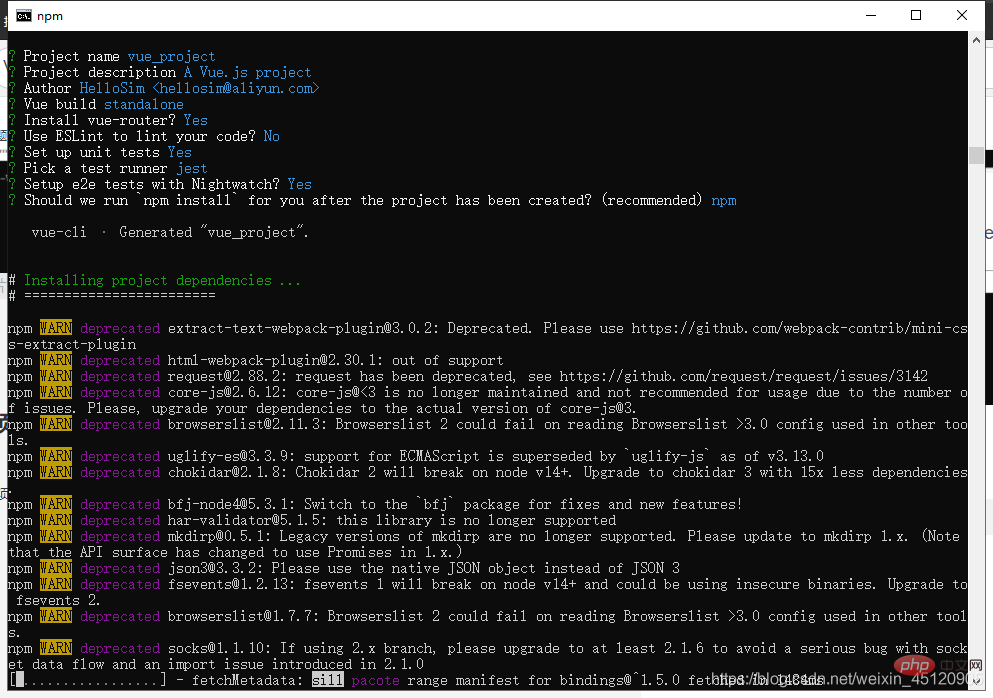Close the npm console window
The image size is (993, 698).
pos(961,15)
